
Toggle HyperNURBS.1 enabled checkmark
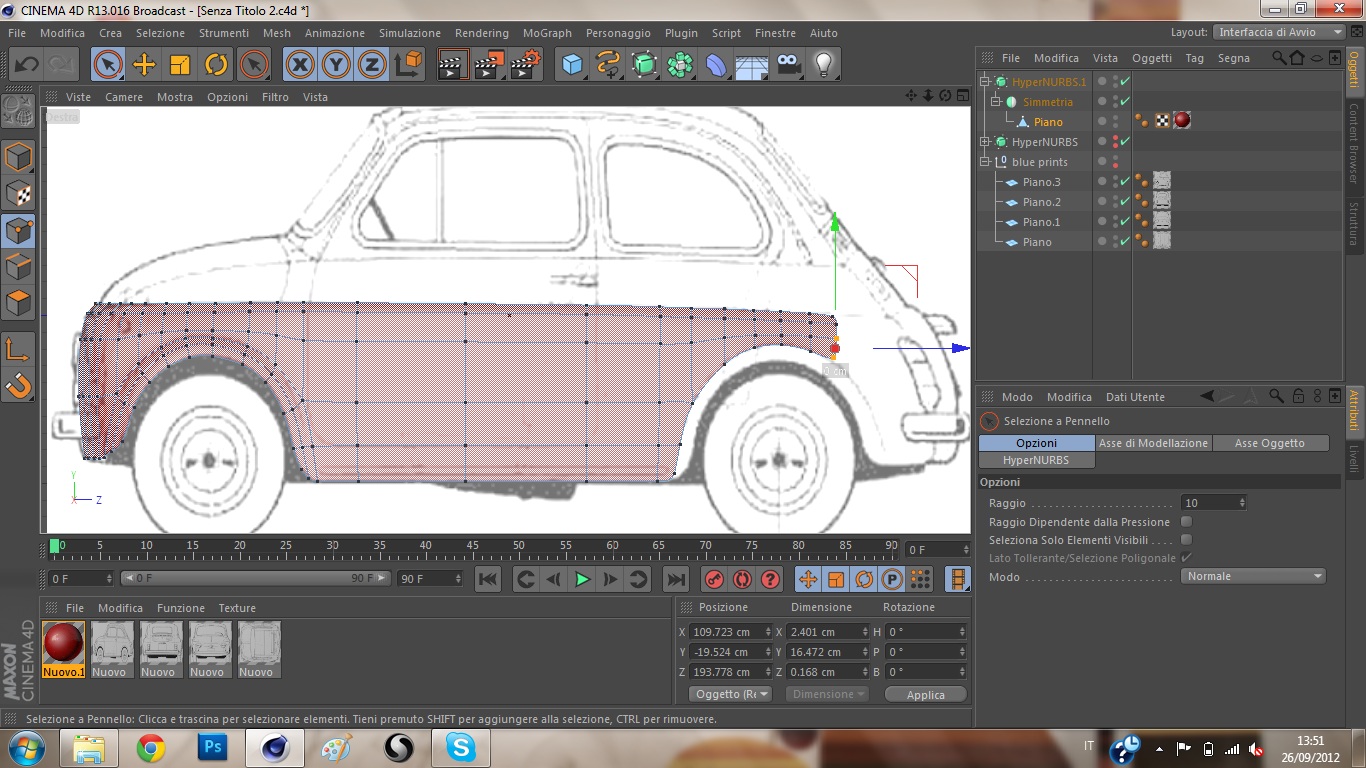[1125, 82]
